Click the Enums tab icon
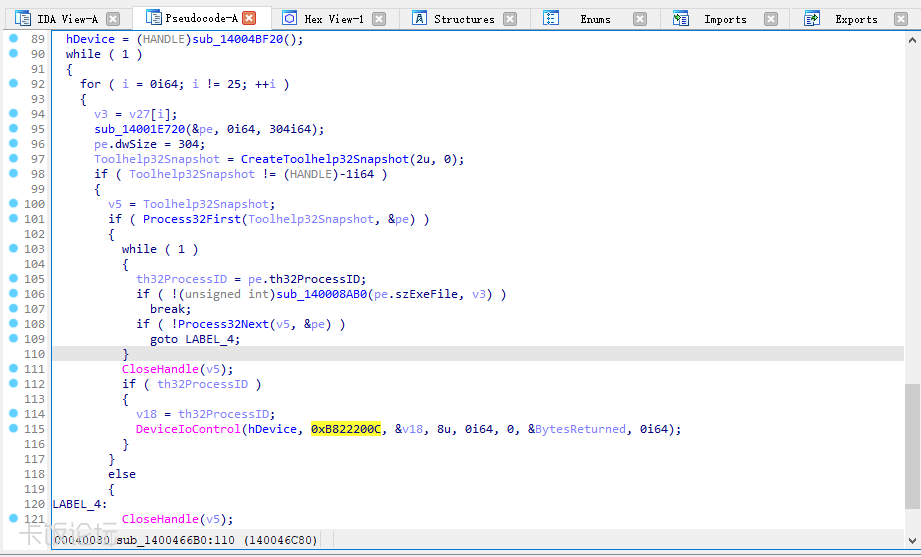921x557 pixels. pyautogui.click(x=552, y=18)
